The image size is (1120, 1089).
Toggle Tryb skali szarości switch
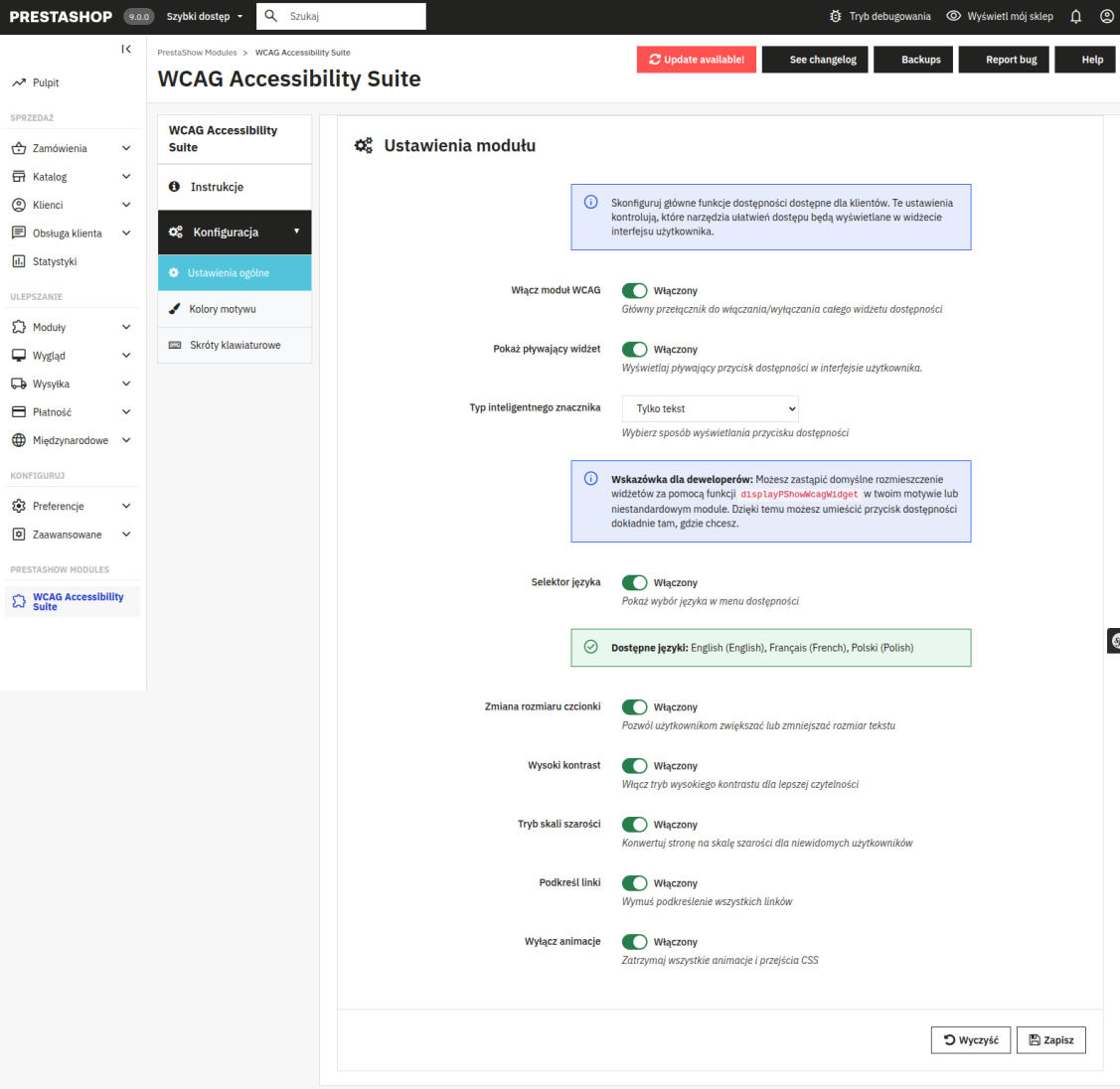click(x=634, y=824)
